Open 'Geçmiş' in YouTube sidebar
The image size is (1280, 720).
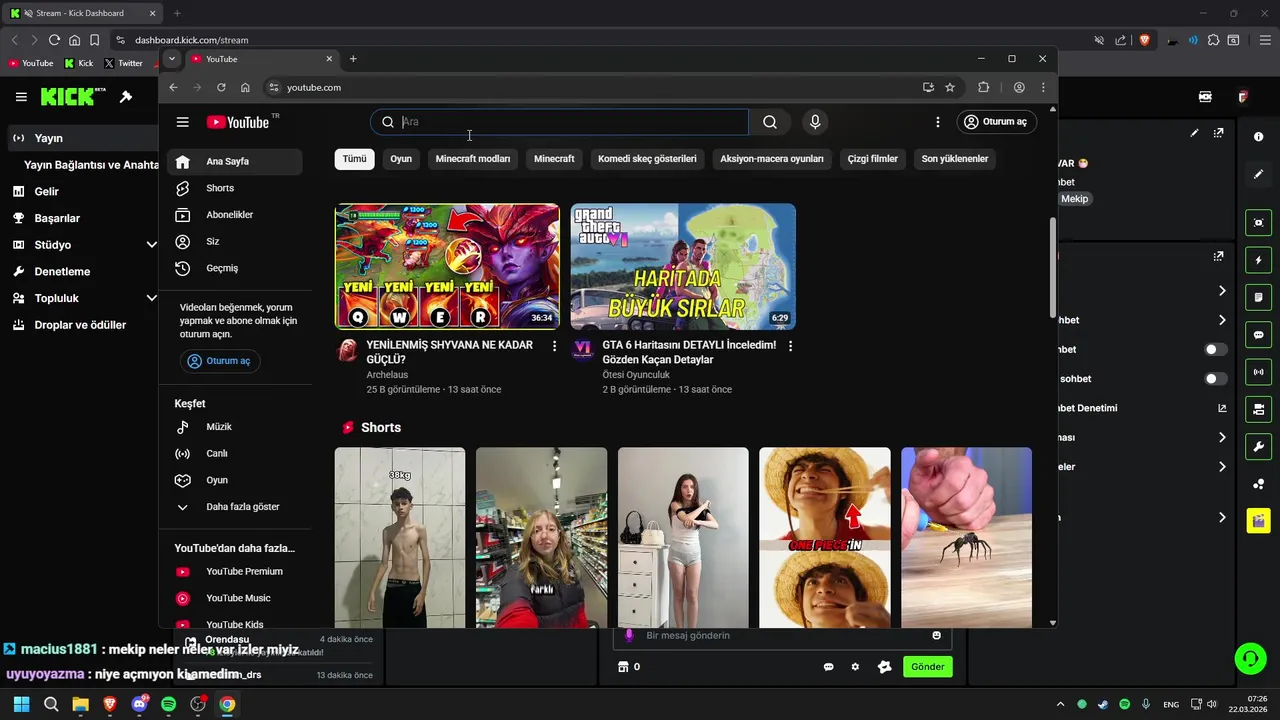tap(235, 268)
